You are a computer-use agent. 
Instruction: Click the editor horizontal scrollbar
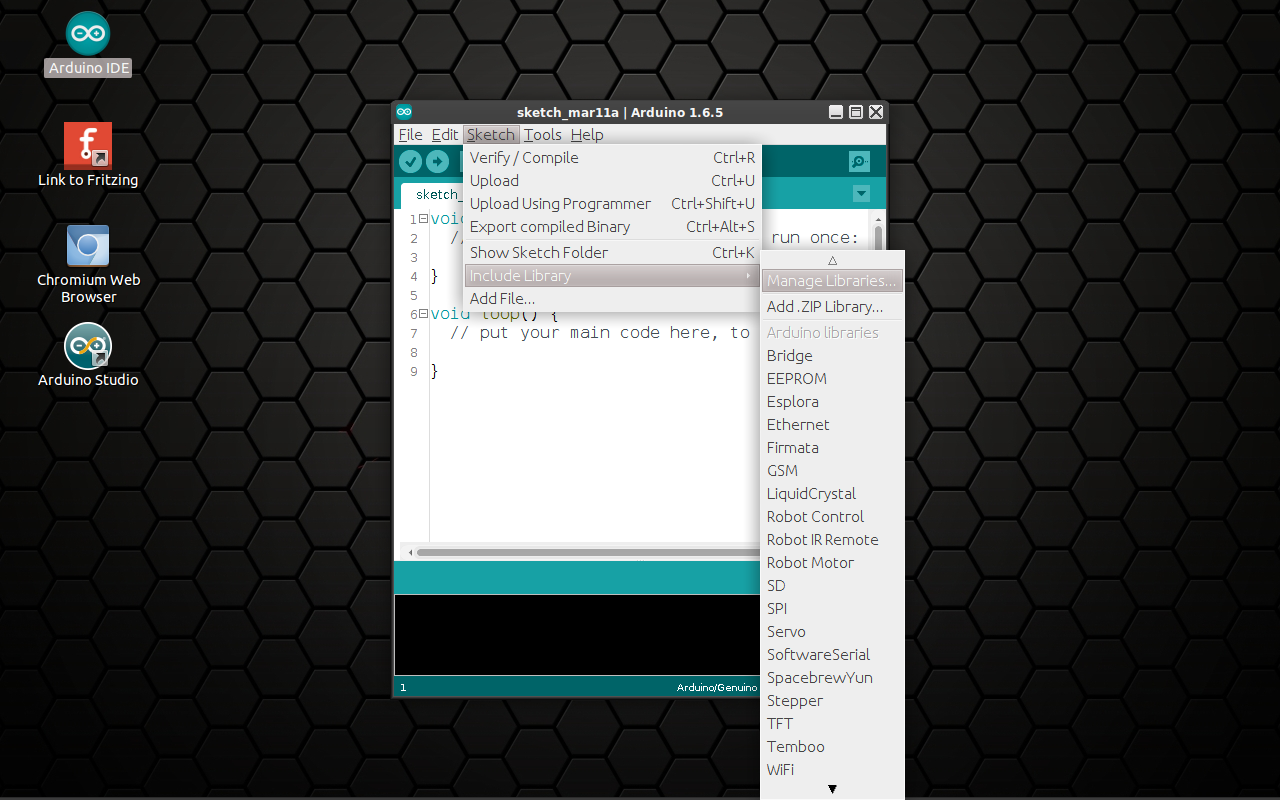[588, 552]
